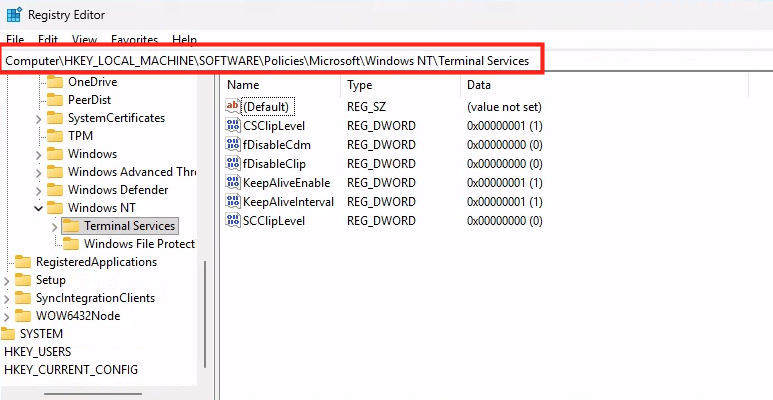The width and height of the screenshot is (773, 400).
Task: Click the Registry Editor app icon in title bar
Action: [13, 15]
